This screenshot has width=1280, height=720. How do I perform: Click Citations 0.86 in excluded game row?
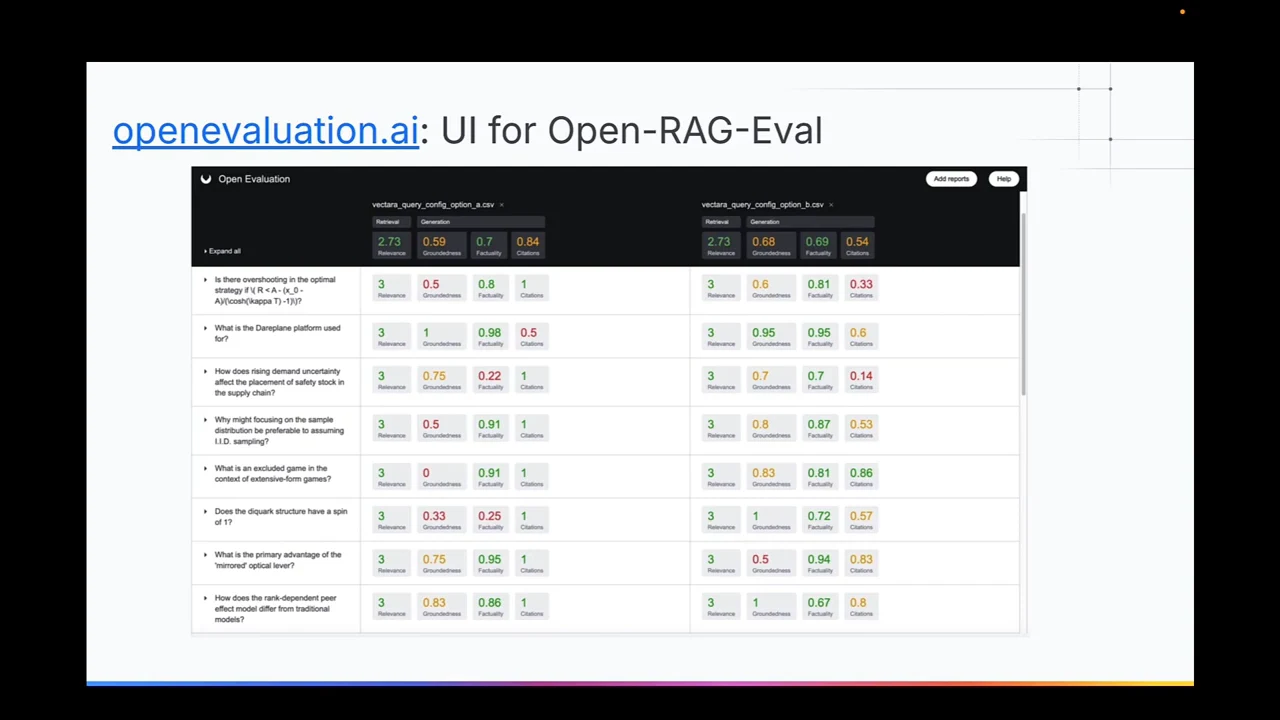coord(861,476)
